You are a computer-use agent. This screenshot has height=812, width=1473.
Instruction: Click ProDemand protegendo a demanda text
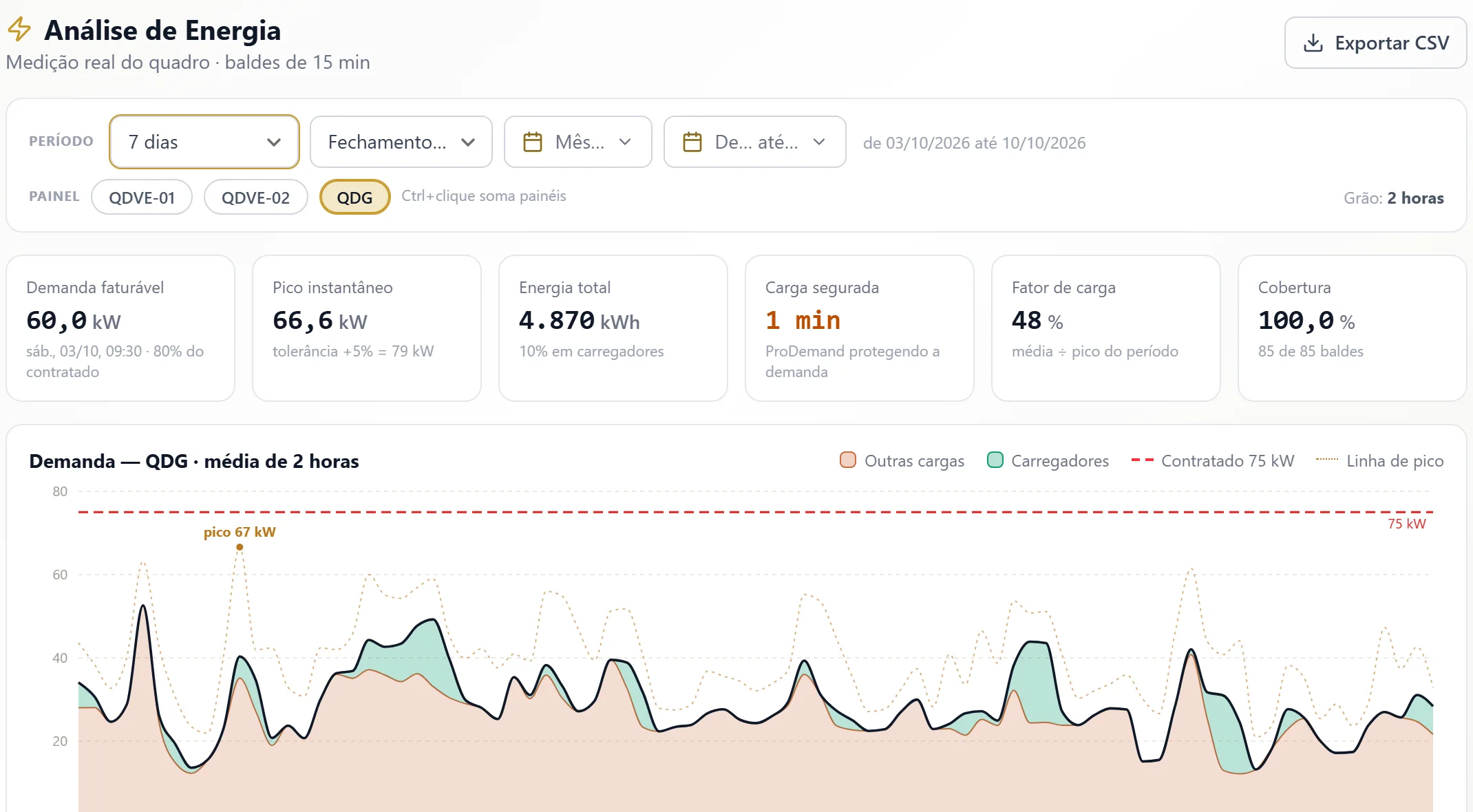pyautogui.click(x=852, y=361)
